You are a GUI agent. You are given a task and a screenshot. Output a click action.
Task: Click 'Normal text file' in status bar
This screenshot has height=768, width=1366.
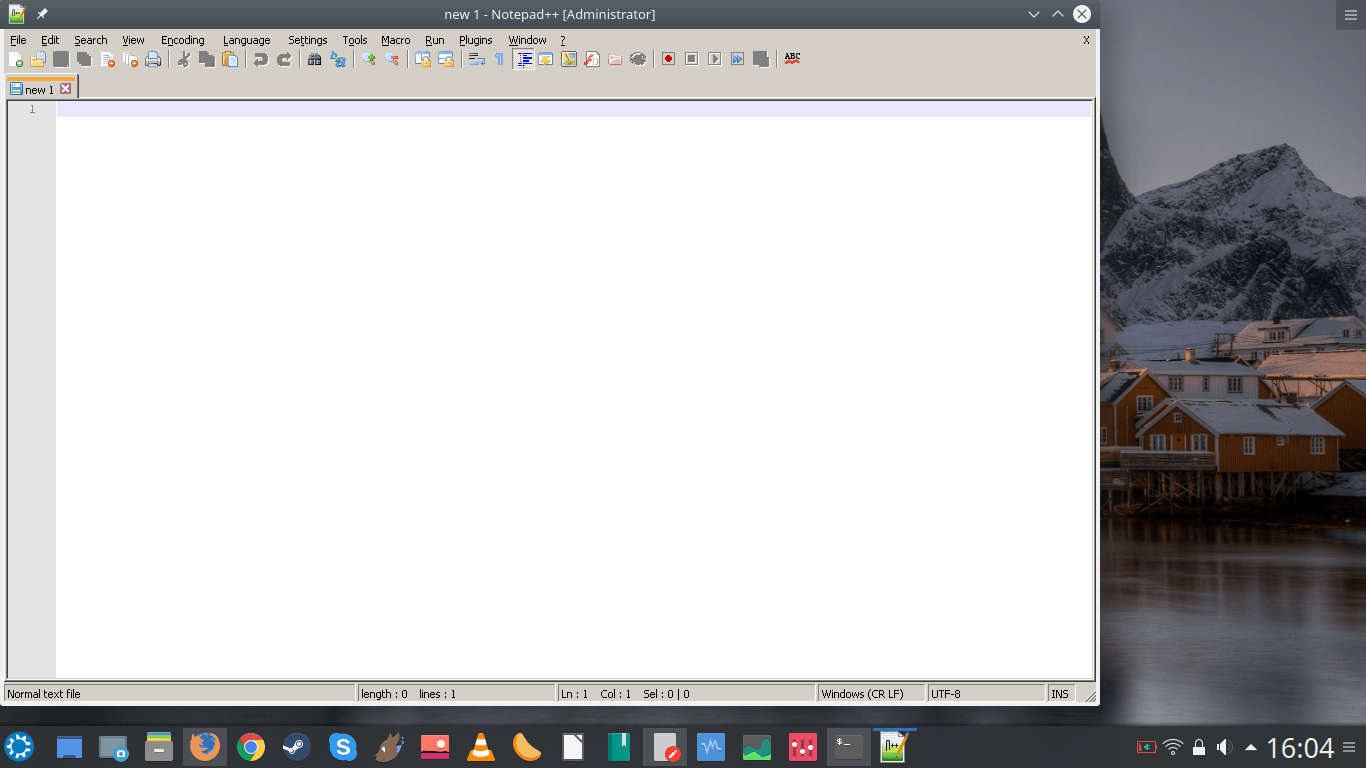point(180,693)
